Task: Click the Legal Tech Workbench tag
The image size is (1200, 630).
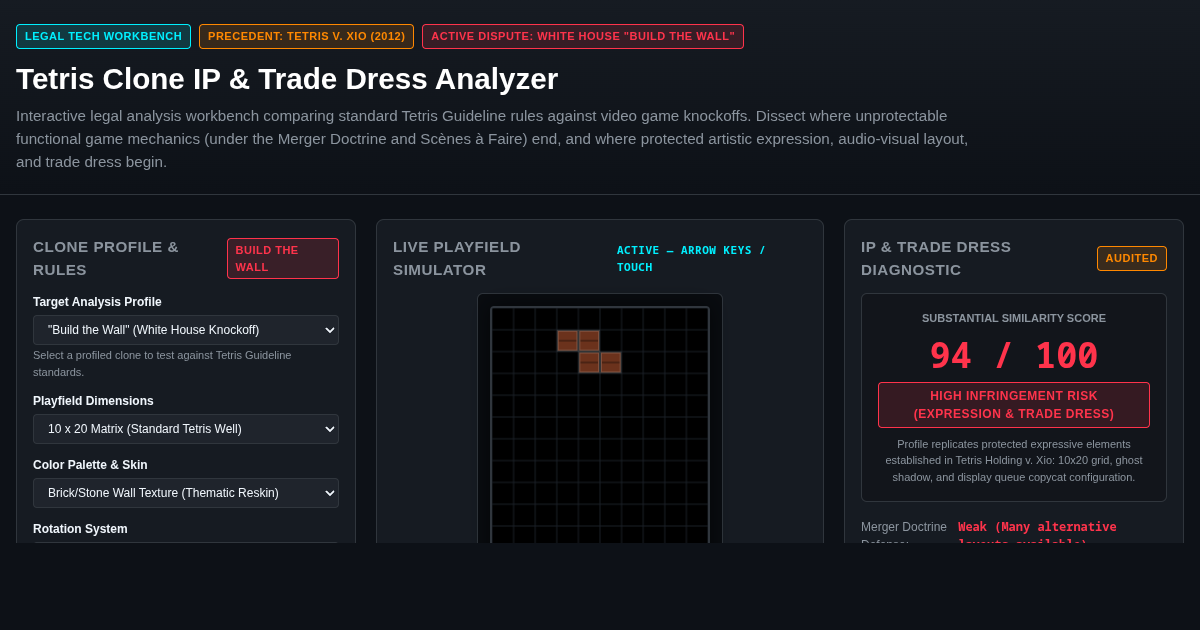Action: 103,37
